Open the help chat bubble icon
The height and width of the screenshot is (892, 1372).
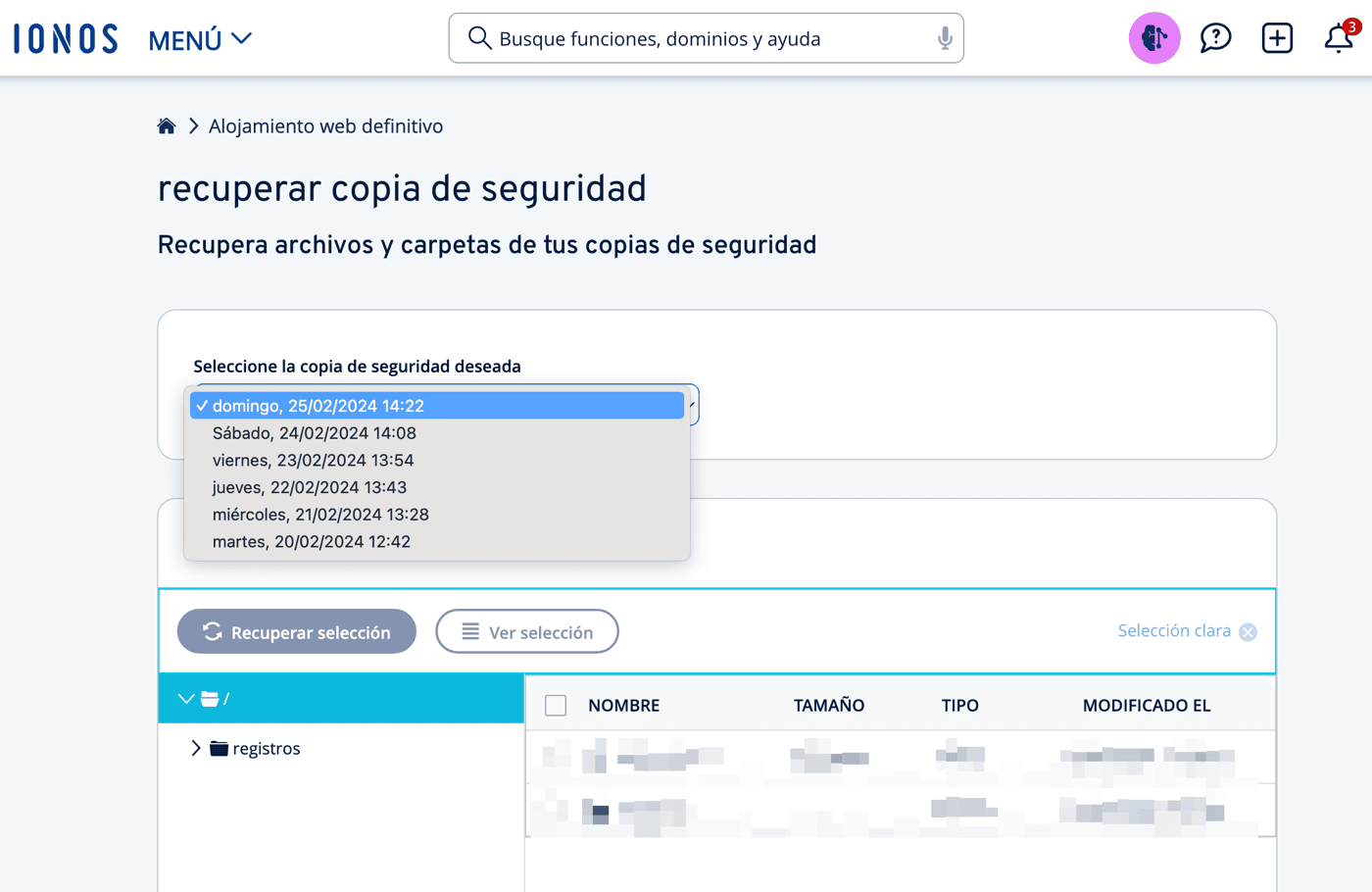[x=1216, y=38]
